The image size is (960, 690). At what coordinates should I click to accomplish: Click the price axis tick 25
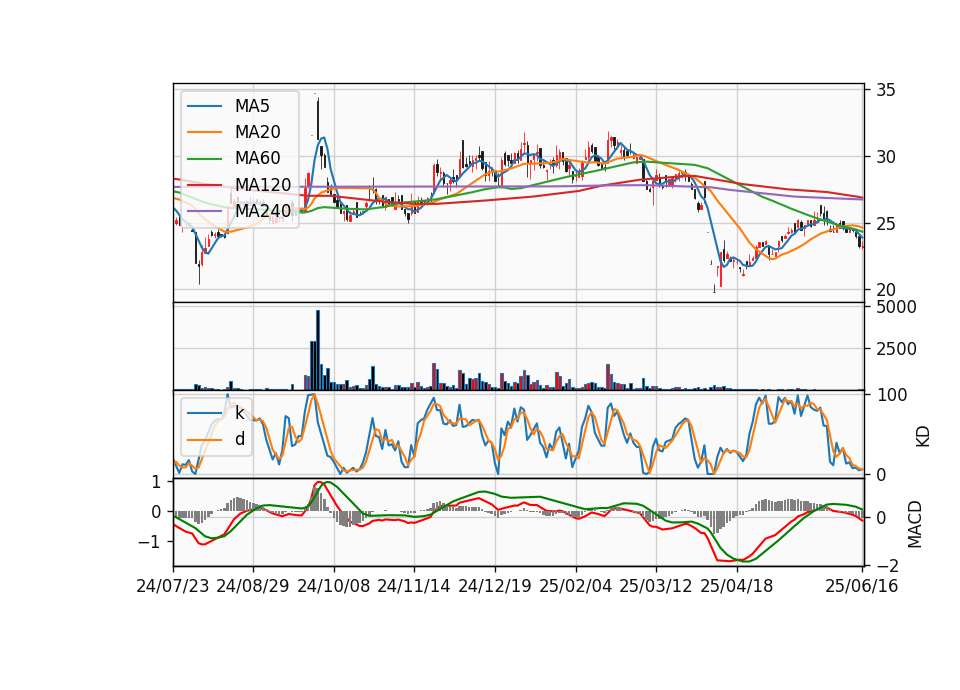tap(886, 223)
